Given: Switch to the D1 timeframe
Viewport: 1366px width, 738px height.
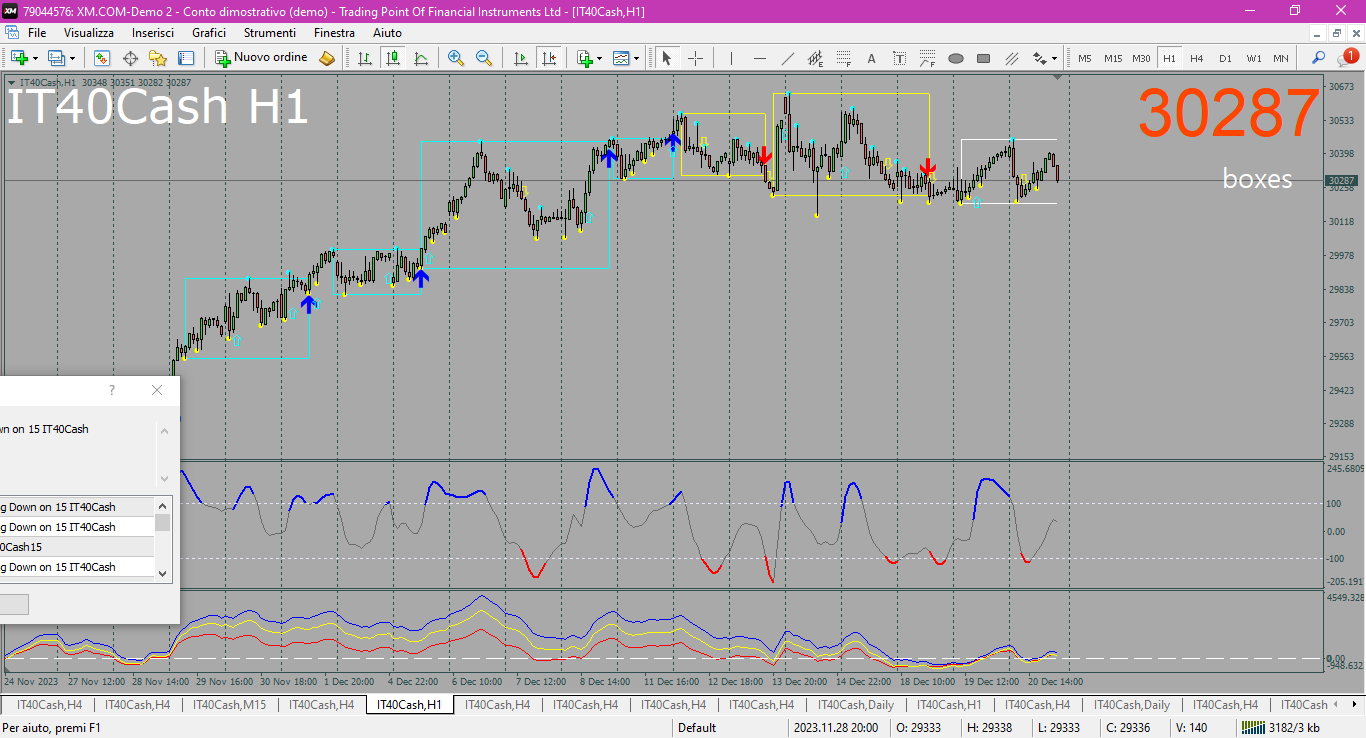Looking at the screenshot, I should (1225, 58).
